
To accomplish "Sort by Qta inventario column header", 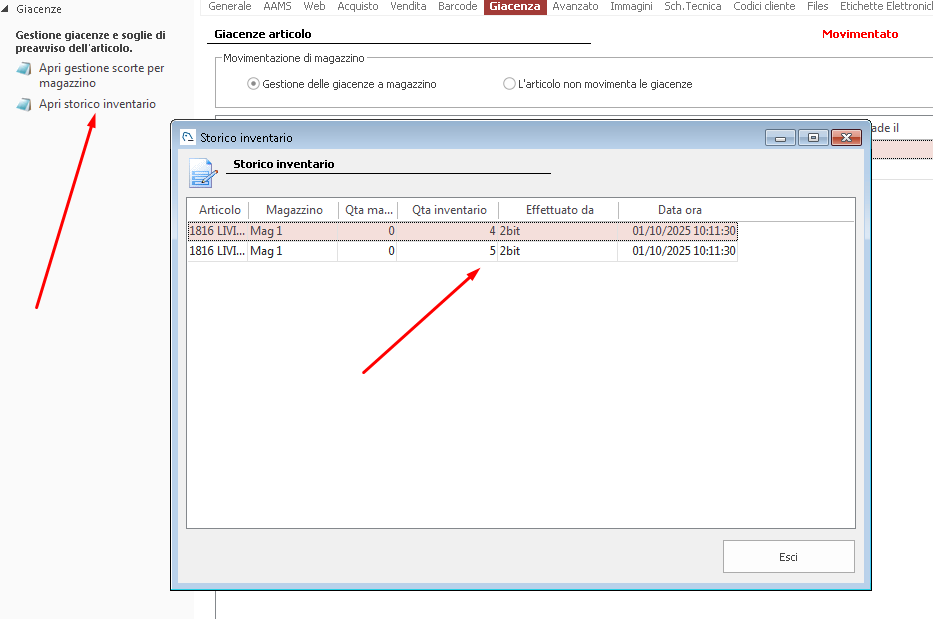I will tap(449, 210).
